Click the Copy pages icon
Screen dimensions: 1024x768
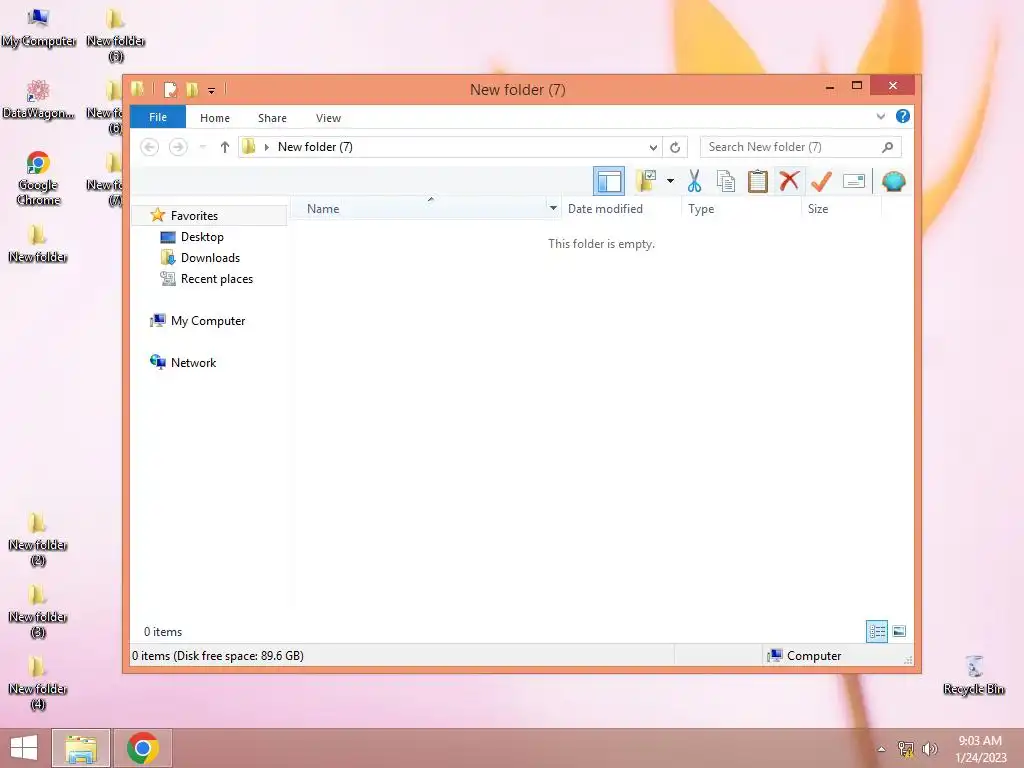[726, 181]
